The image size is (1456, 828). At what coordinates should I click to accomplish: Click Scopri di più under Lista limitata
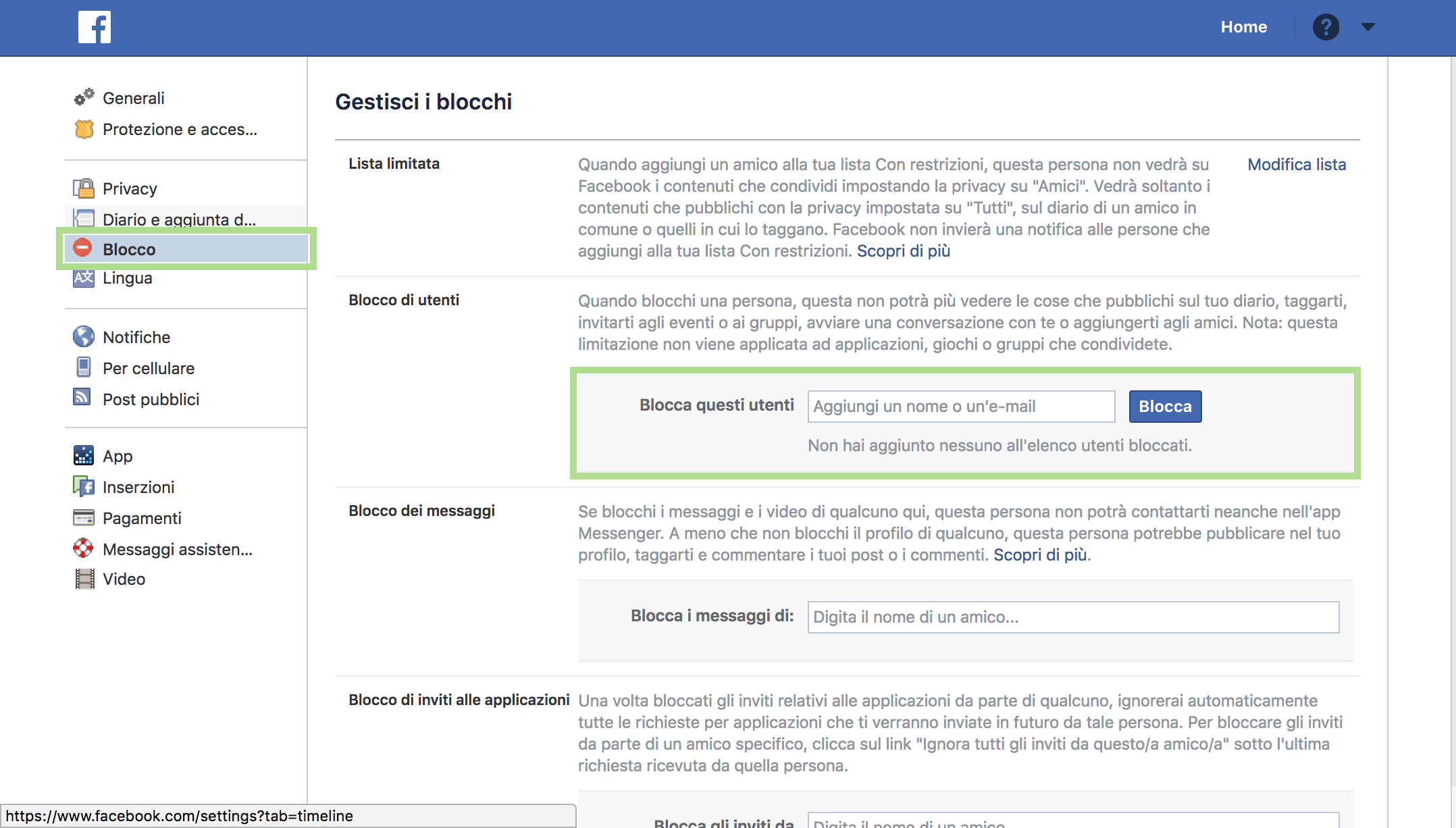click(903, 251)
